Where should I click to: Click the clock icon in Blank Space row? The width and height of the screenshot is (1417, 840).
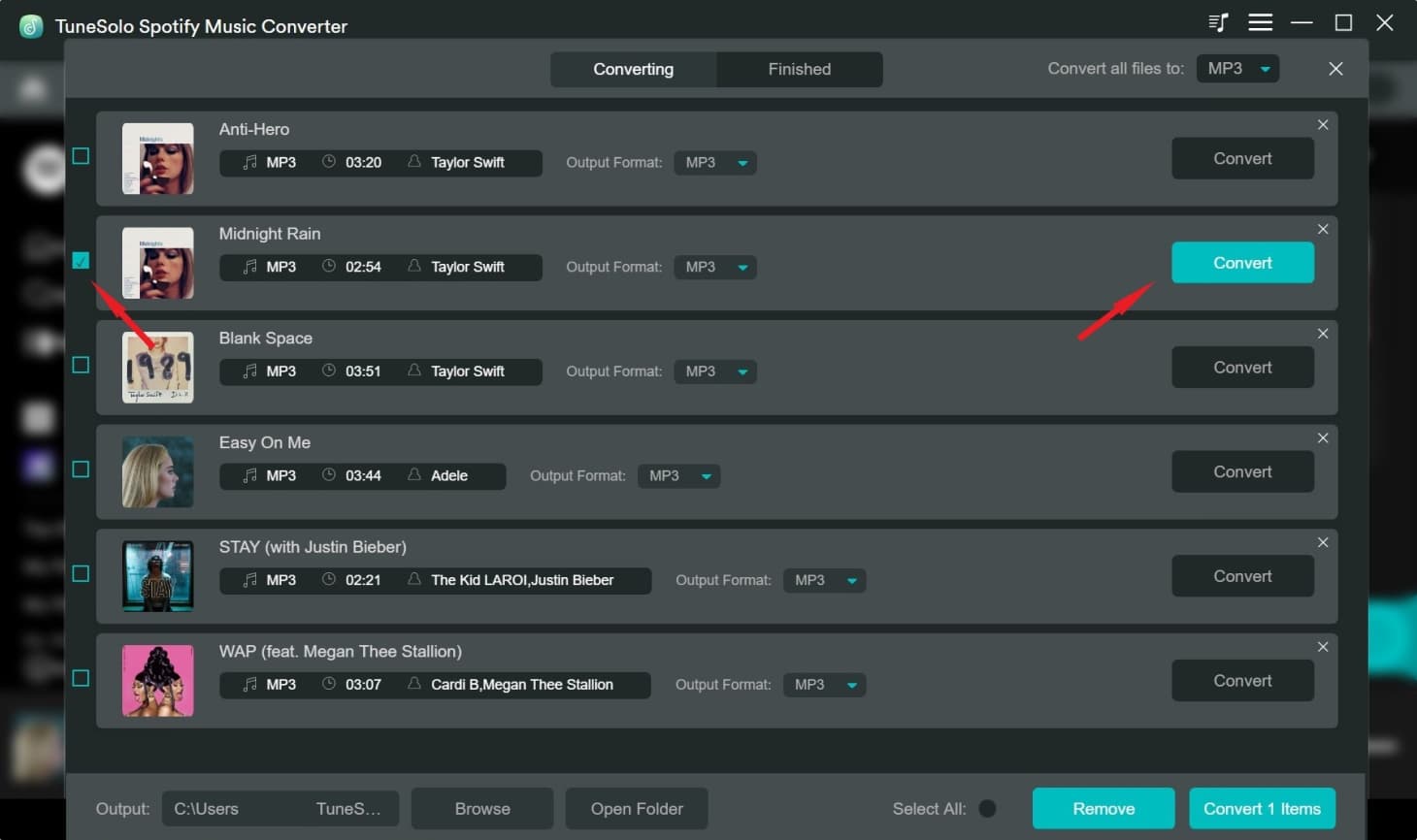click(x=329, y=371)
